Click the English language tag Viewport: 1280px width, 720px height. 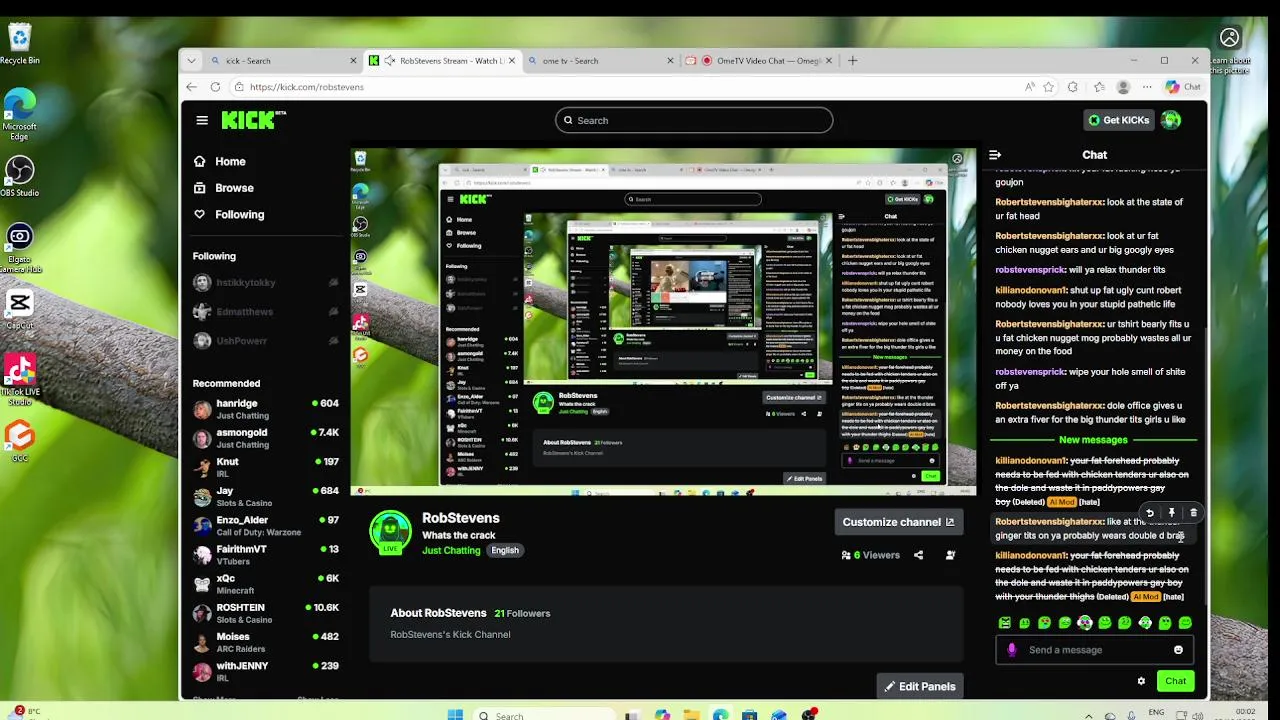coord(505,550)
